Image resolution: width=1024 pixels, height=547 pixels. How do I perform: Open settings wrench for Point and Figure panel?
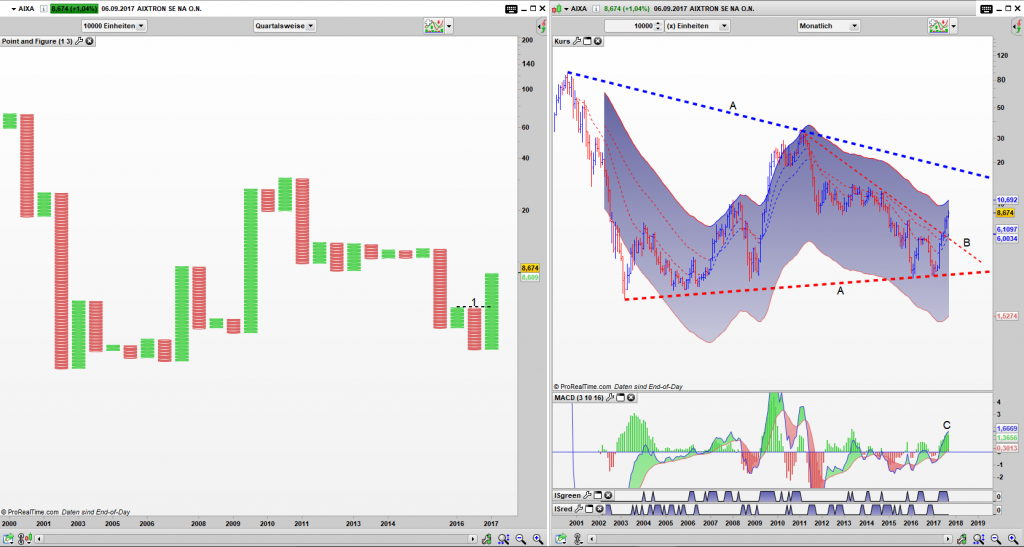coord(79,41)
